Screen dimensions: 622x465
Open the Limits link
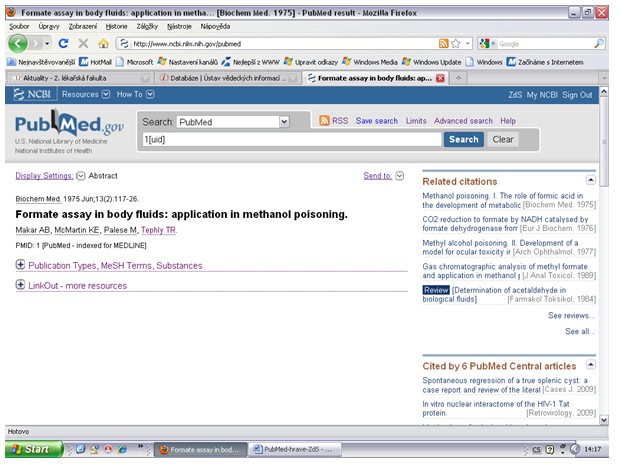[416, 121]
